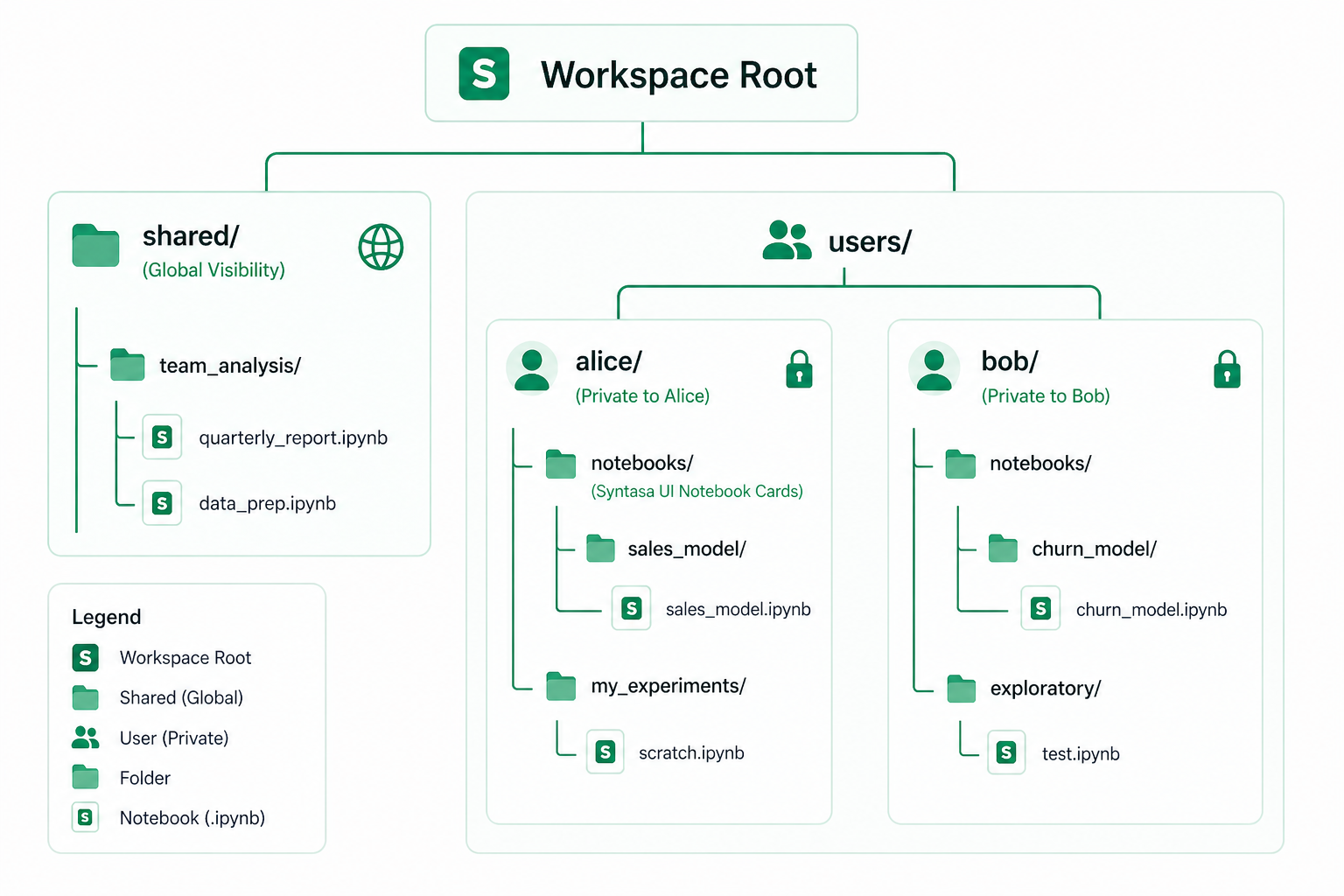Click the Workspace Root green S logo

pyautogui.click(x=484, y=73)
